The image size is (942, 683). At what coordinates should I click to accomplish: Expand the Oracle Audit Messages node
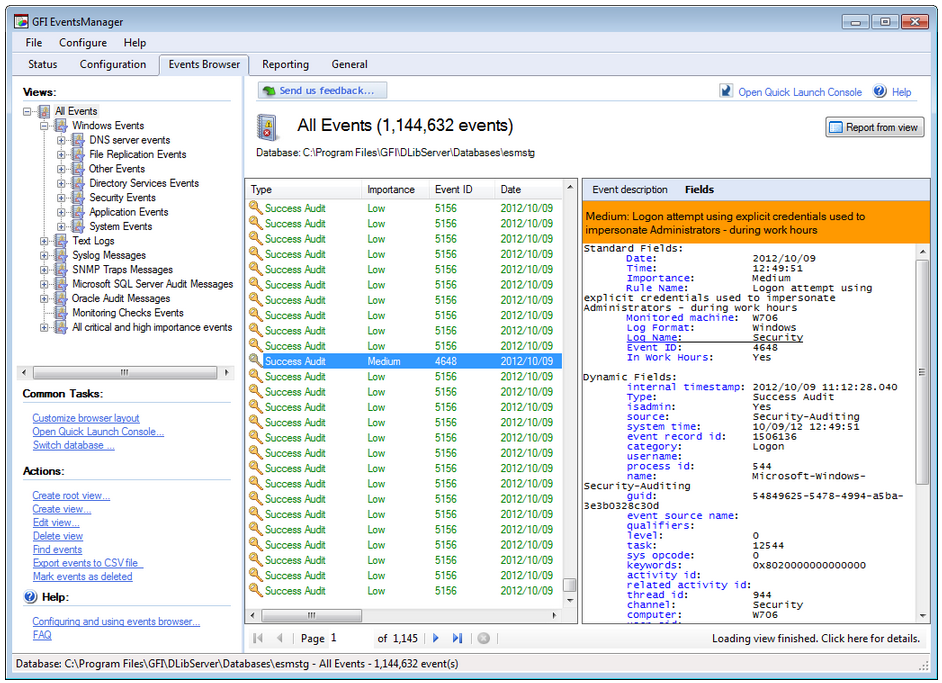pyautogui.click(x=44, y=299)
